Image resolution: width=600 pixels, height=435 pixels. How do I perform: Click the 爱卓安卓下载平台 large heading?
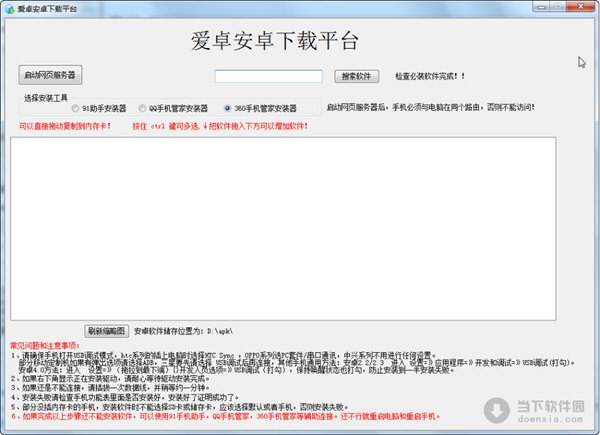point(275,41)
